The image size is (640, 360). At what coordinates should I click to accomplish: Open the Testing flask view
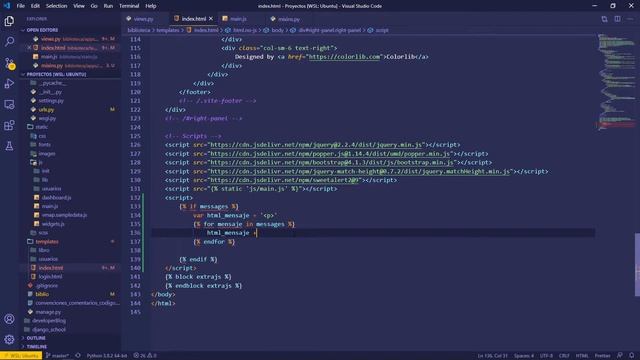click(x=9, y=146)
